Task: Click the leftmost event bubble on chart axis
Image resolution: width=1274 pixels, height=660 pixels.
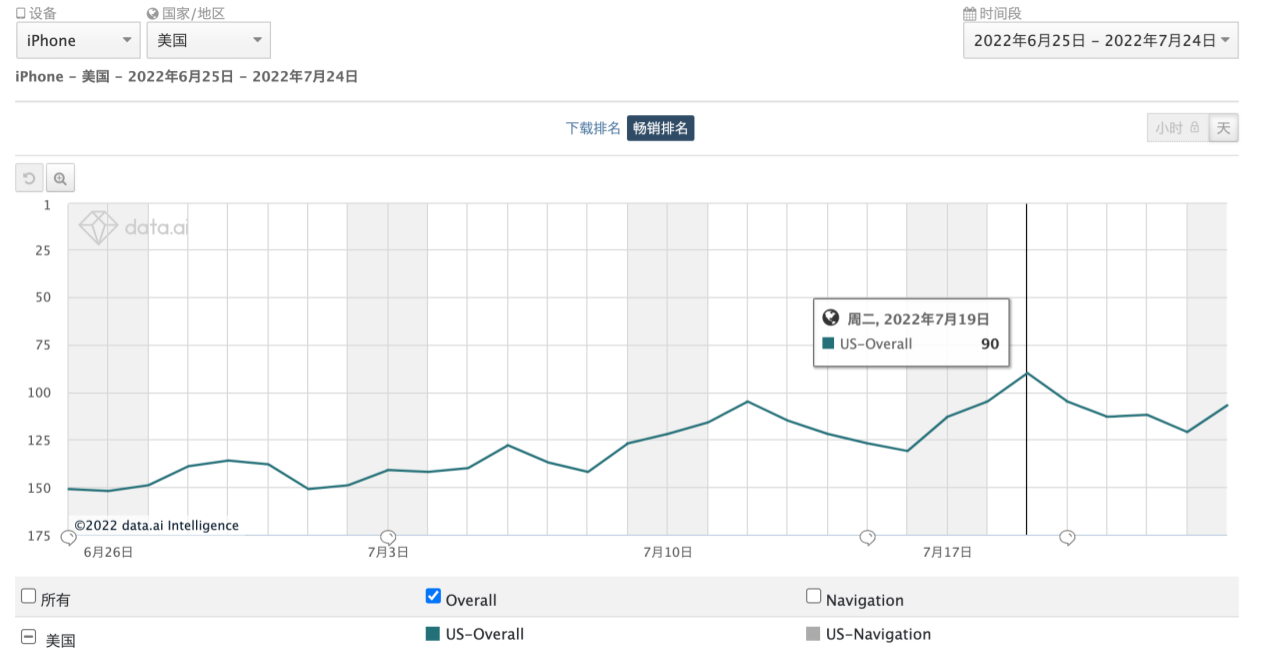Action: point(68,538)
